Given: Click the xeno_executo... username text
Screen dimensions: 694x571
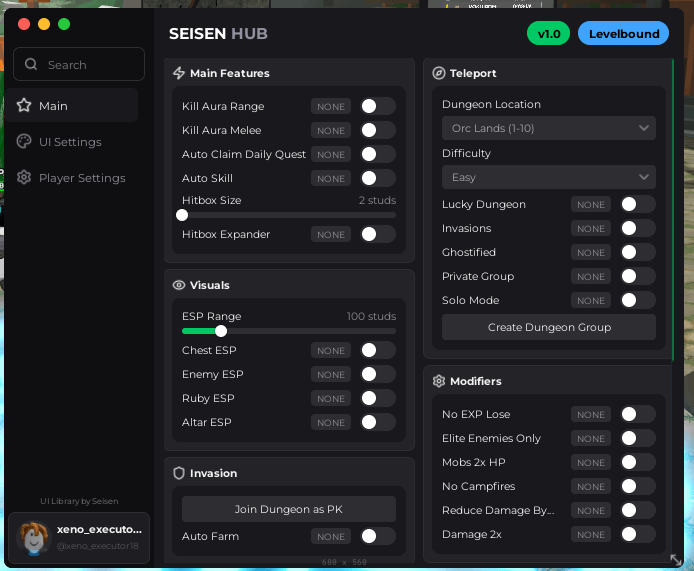Looking at the screenshot, I should click(99, 529).
